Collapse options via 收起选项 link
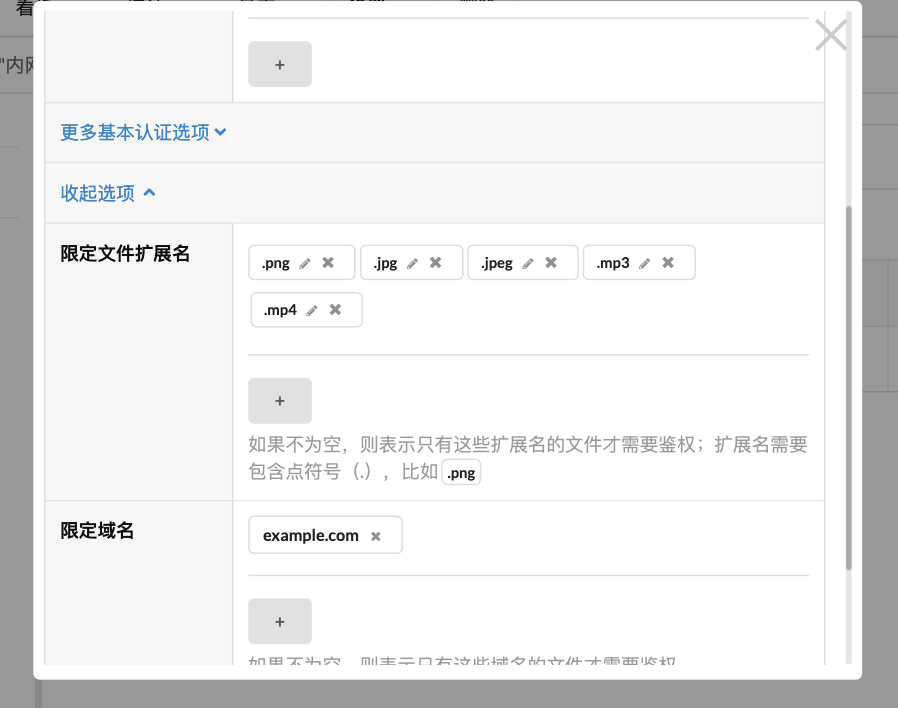Image resolution: width=898 pixels, height=708 pixels. tap(100, 193)
